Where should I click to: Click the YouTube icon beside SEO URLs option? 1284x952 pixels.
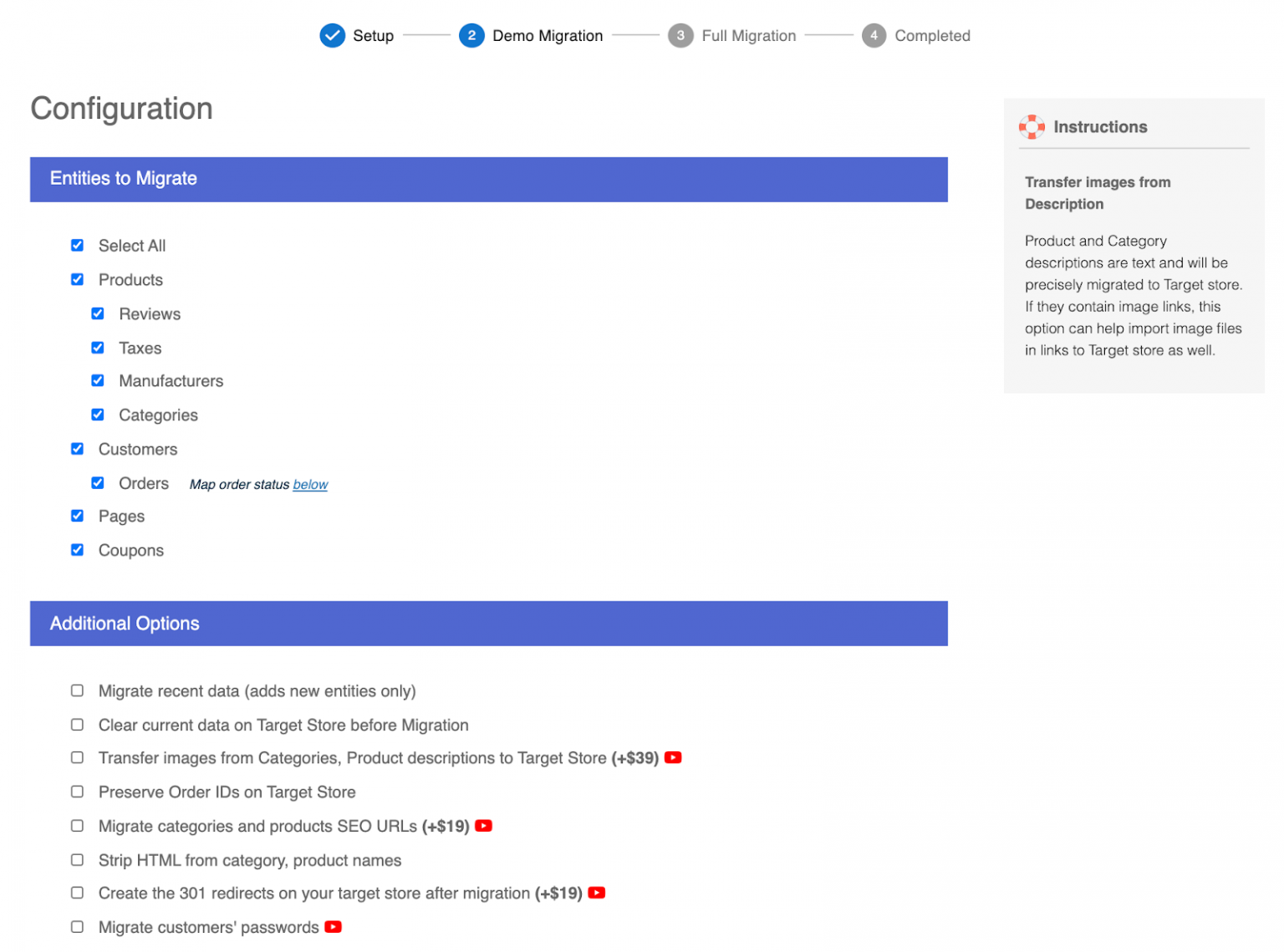(483, 826)
